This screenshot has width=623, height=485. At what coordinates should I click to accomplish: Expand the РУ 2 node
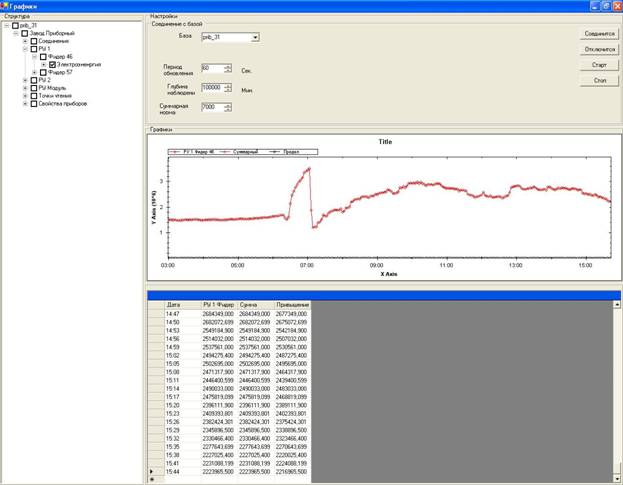(25, 80)
